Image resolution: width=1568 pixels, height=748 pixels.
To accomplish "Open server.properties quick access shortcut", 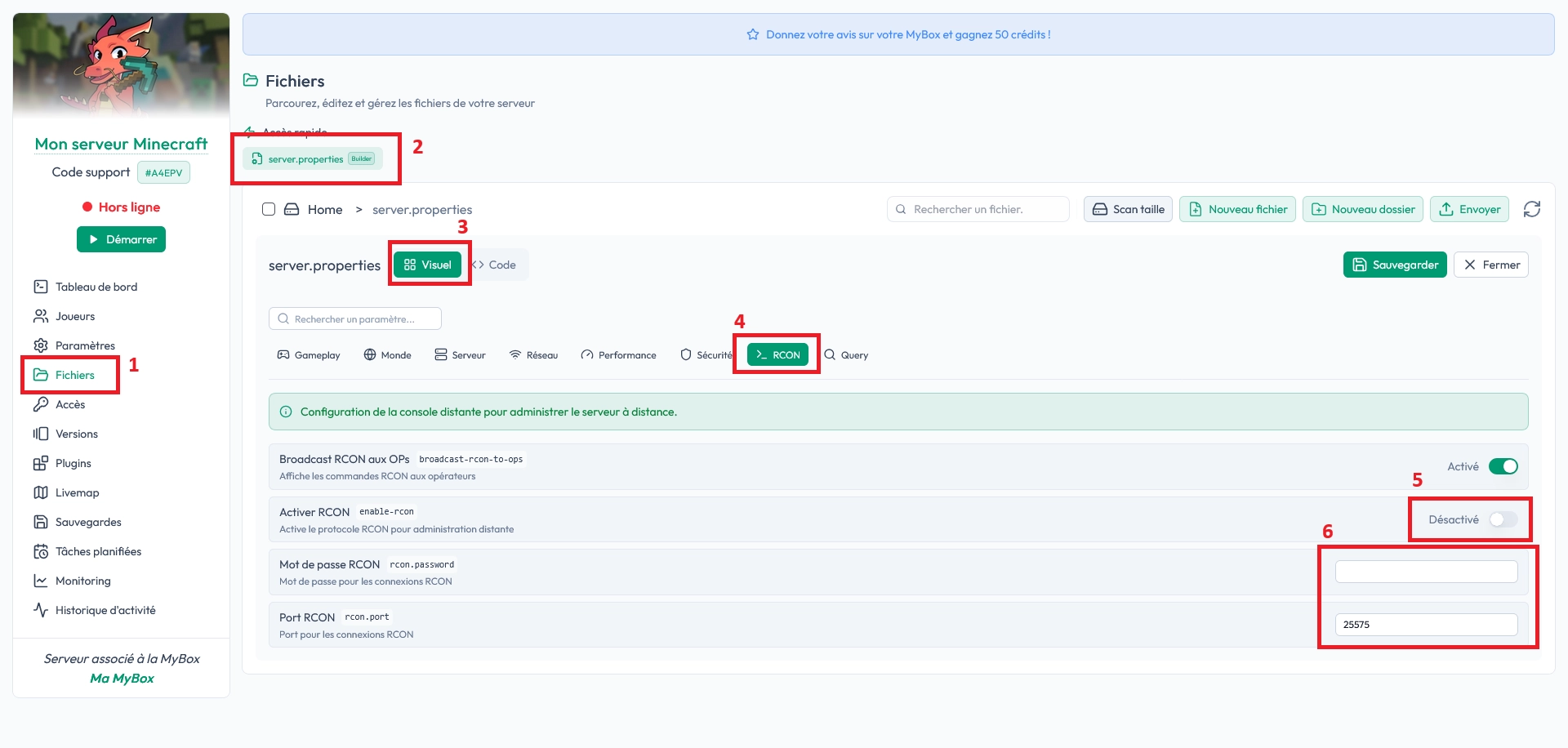I will click(312, 158).
